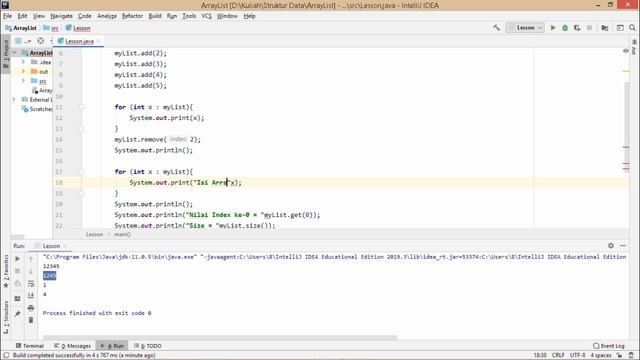Image resolution: width=640 pixels, height=360 pixels.
Task: Click the Lesson breadcrumb in navigation bar
Action: click(x=78, y=28)
